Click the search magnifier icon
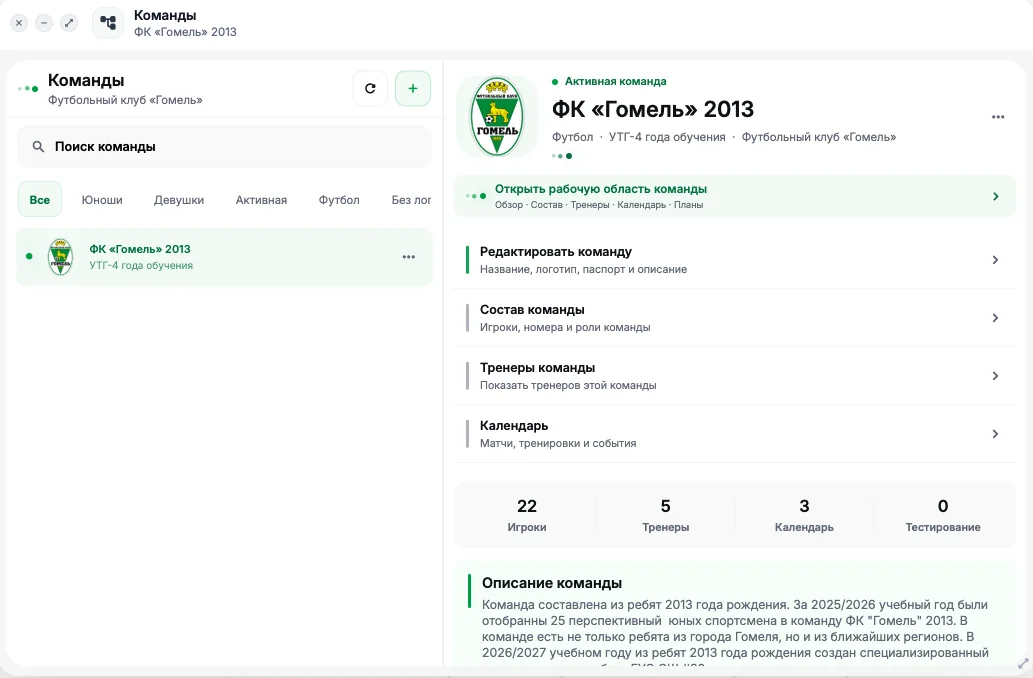 (39, 147)
